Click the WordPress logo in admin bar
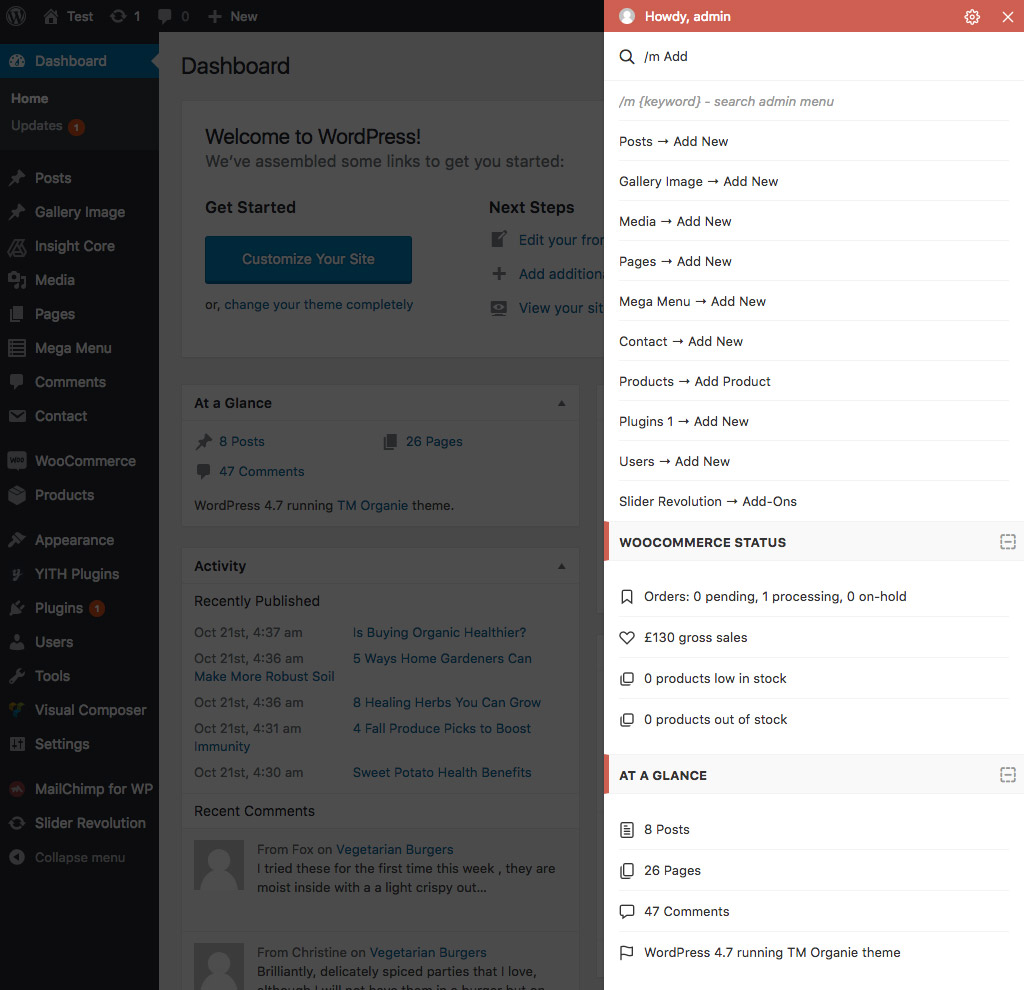The width and height of the screenshot is (1024, 990). click(16, 16)
